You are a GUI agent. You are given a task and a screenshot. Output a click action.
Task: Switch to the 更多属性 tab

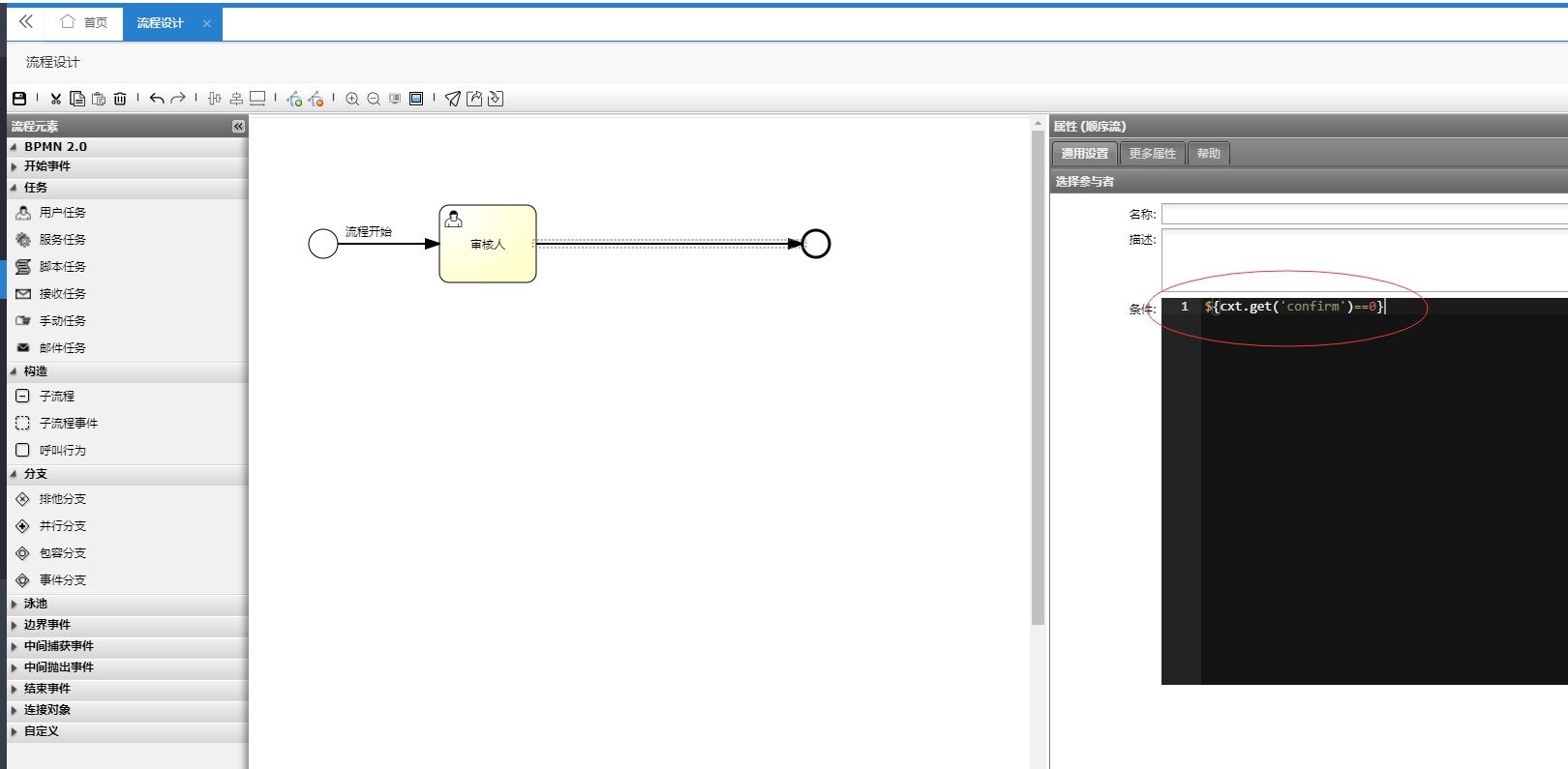click(1152, 154)
